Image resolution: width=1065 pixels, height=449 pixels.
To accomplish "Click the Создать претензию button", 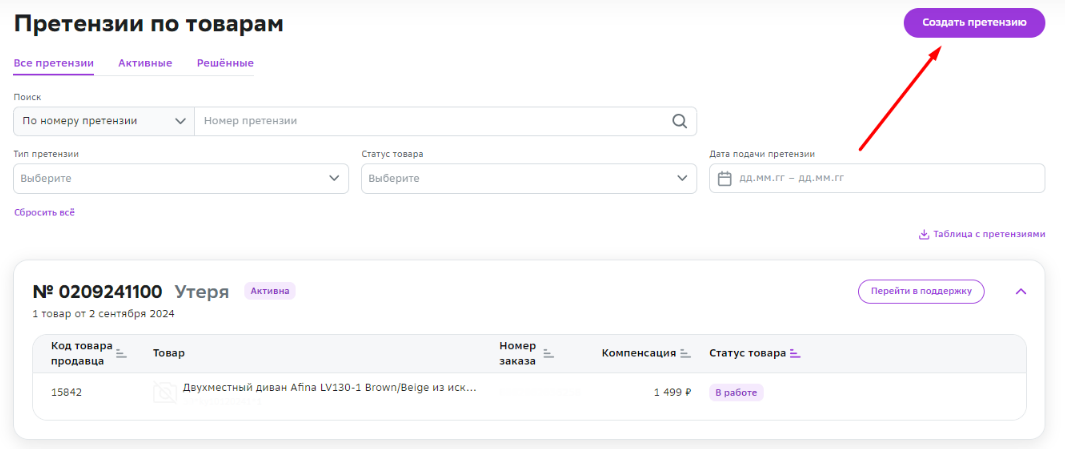I will click(x=974, y=22).
